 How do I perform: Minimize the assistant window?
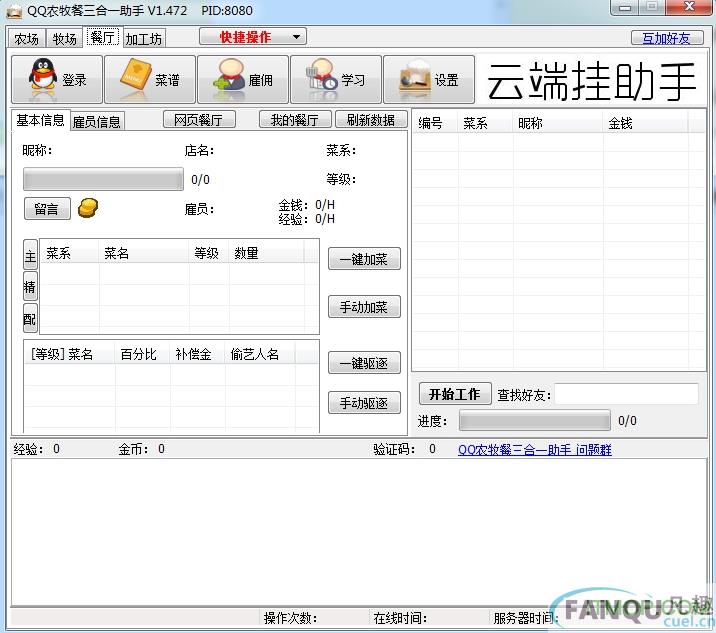coord(626,7)
